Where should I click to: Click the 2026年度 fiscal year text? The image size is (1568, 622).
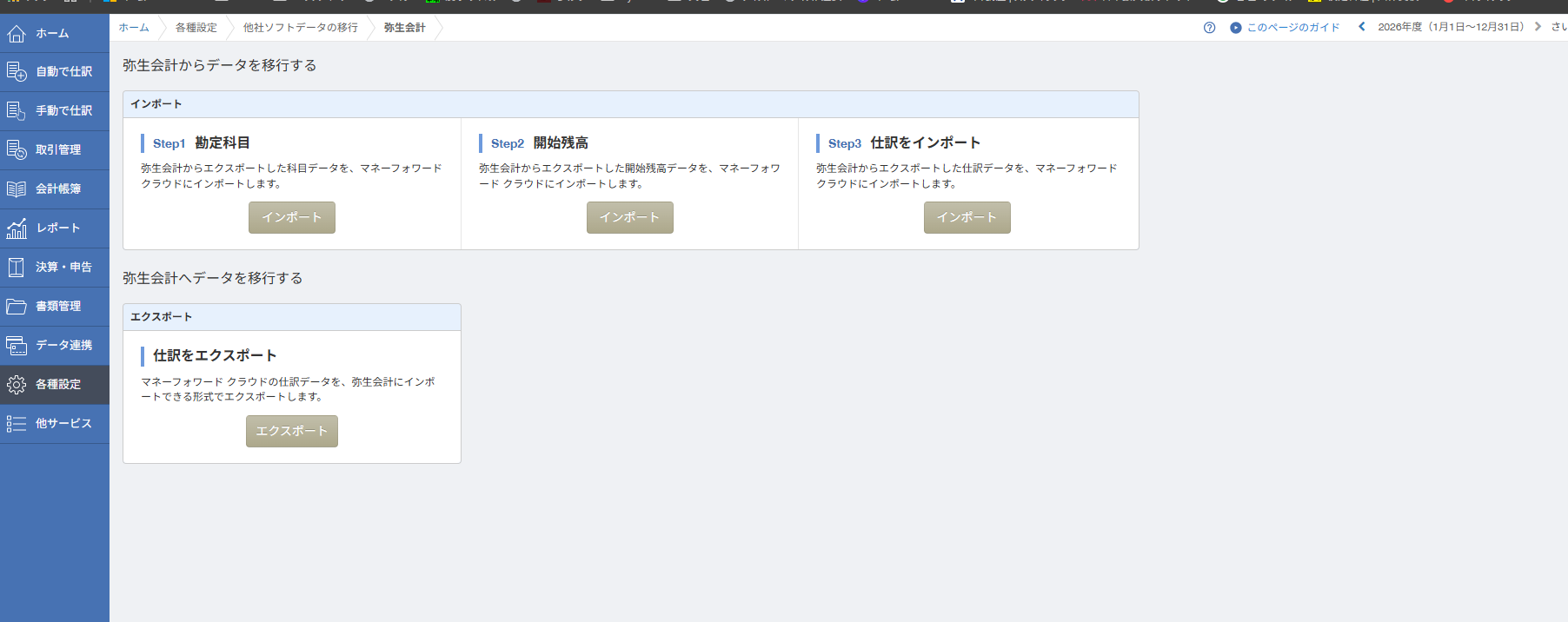click(1451, 27)
